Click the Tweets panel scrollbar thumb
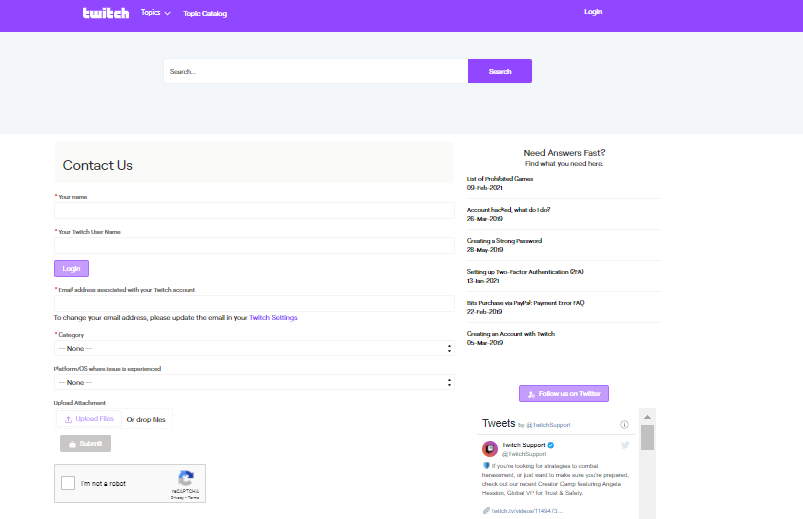Screen dimensions: 803x519 click(x=647, y=438)
